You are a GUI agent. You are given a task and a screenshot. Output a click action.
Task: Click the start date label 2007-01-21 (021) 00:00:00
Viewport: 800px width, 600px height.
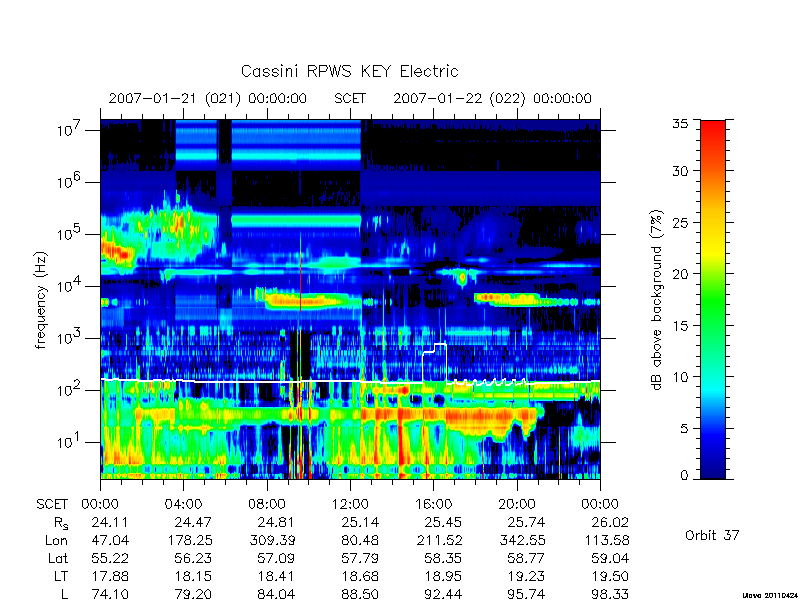click(208, 98)
